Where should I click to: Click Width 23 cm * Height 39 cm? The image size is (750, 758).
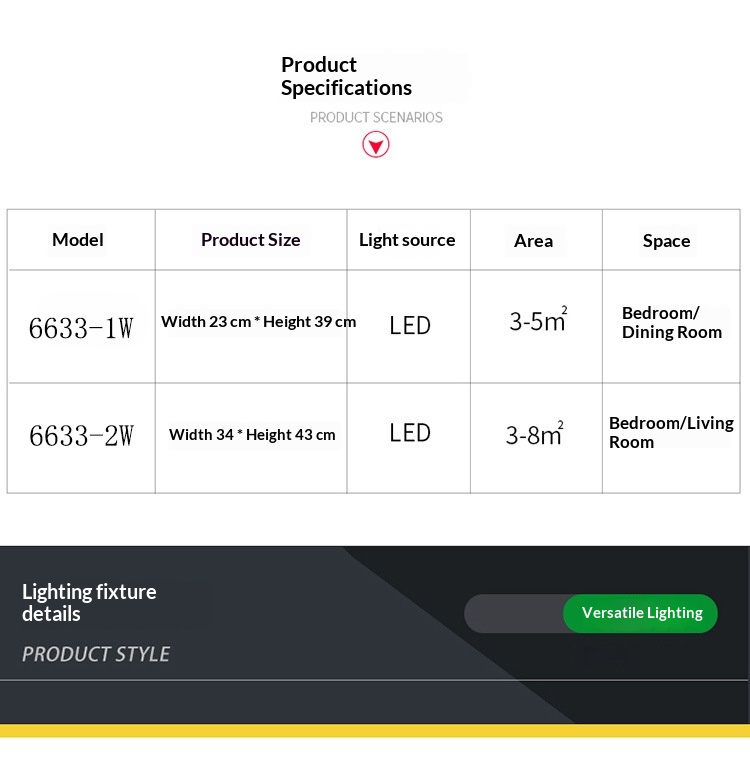tap(258, 321)
